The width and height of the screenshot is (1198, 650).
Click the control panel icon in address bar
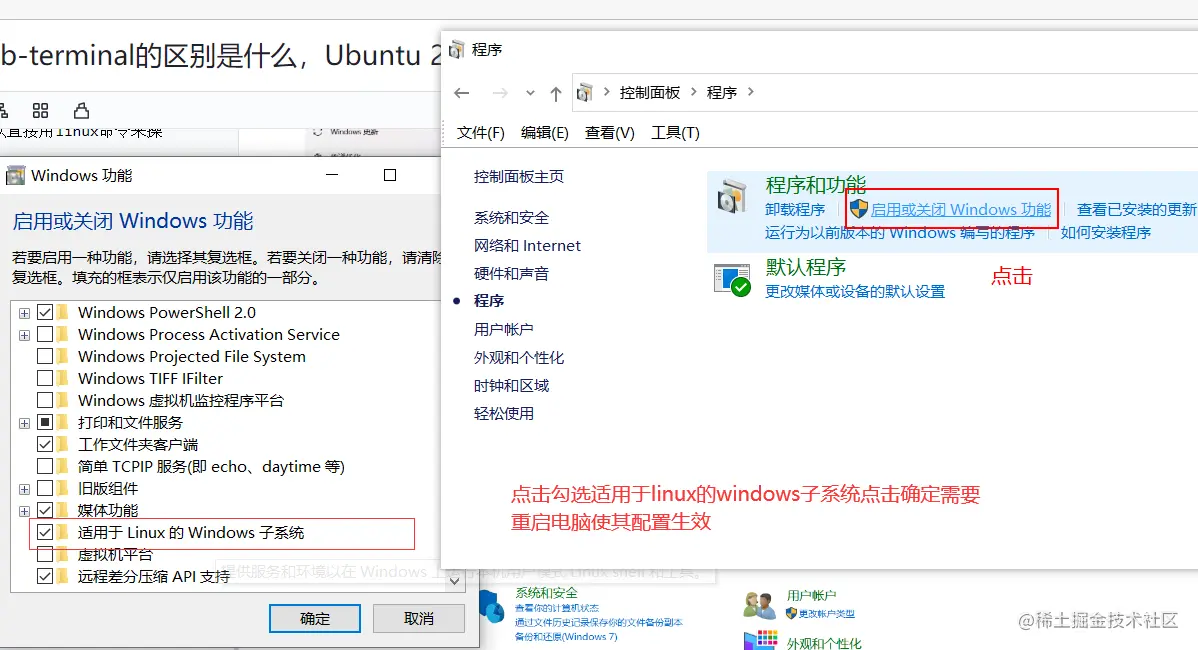584,92
